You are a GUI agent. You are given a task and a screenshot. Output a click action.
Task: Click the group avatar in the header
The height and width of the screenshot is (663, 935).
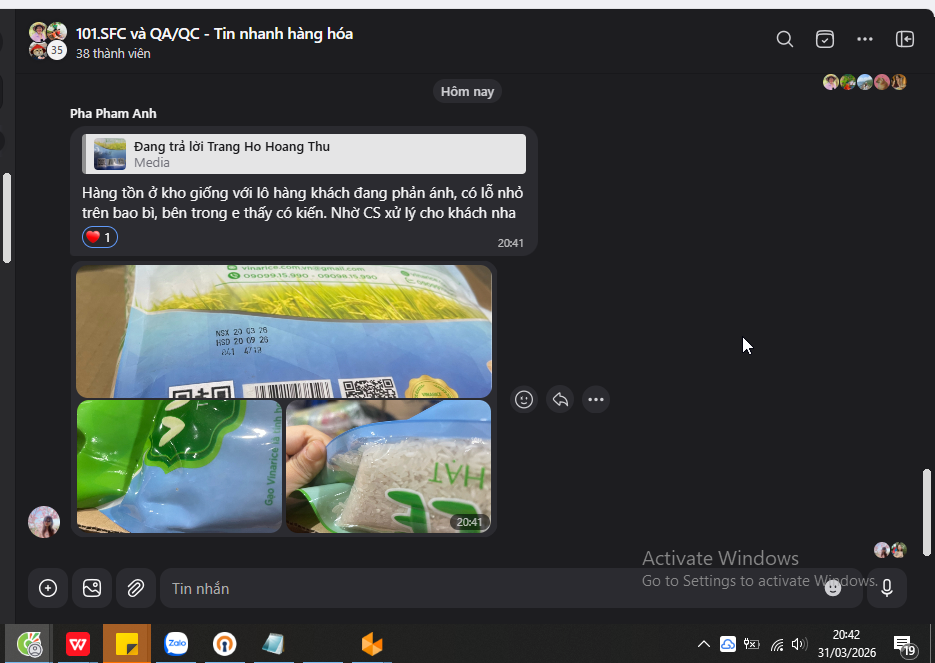(48, 41)
